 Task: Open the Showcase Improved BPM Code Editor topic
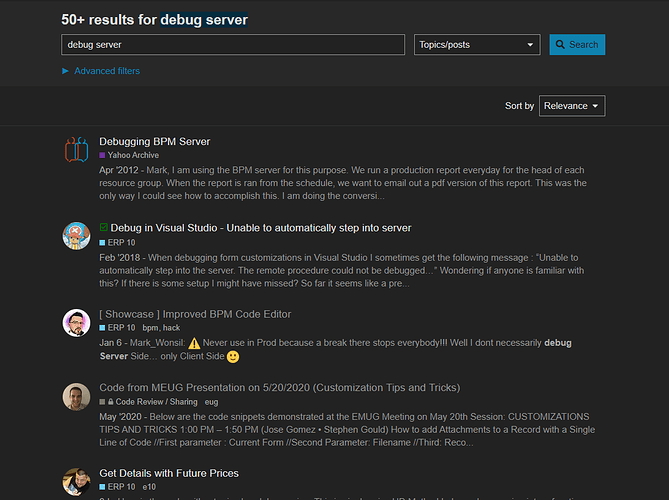tap(195, 314)
